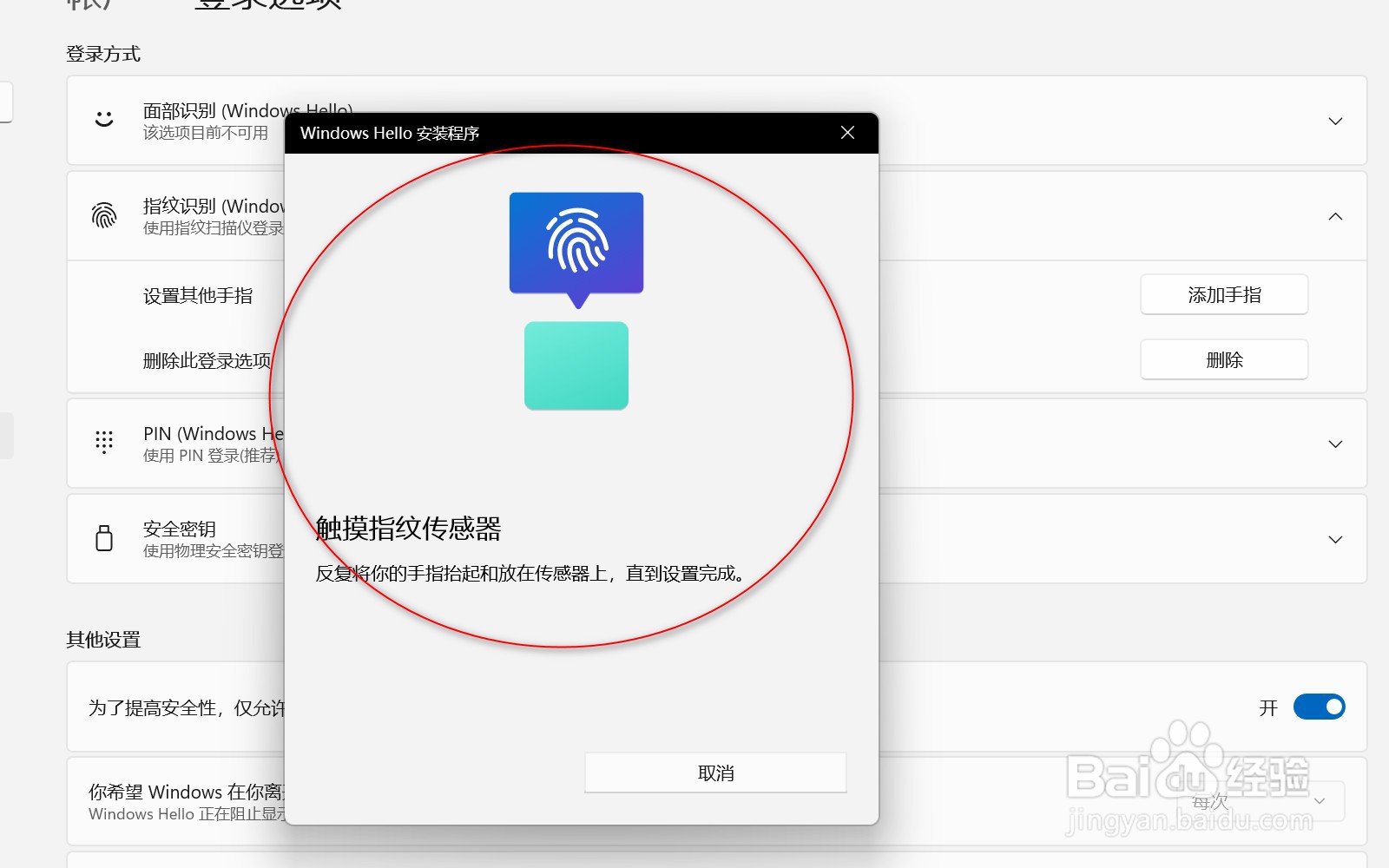Close the Windows Hello setup dialog
Screen dimensions: 1389x868
click(848, 133)
